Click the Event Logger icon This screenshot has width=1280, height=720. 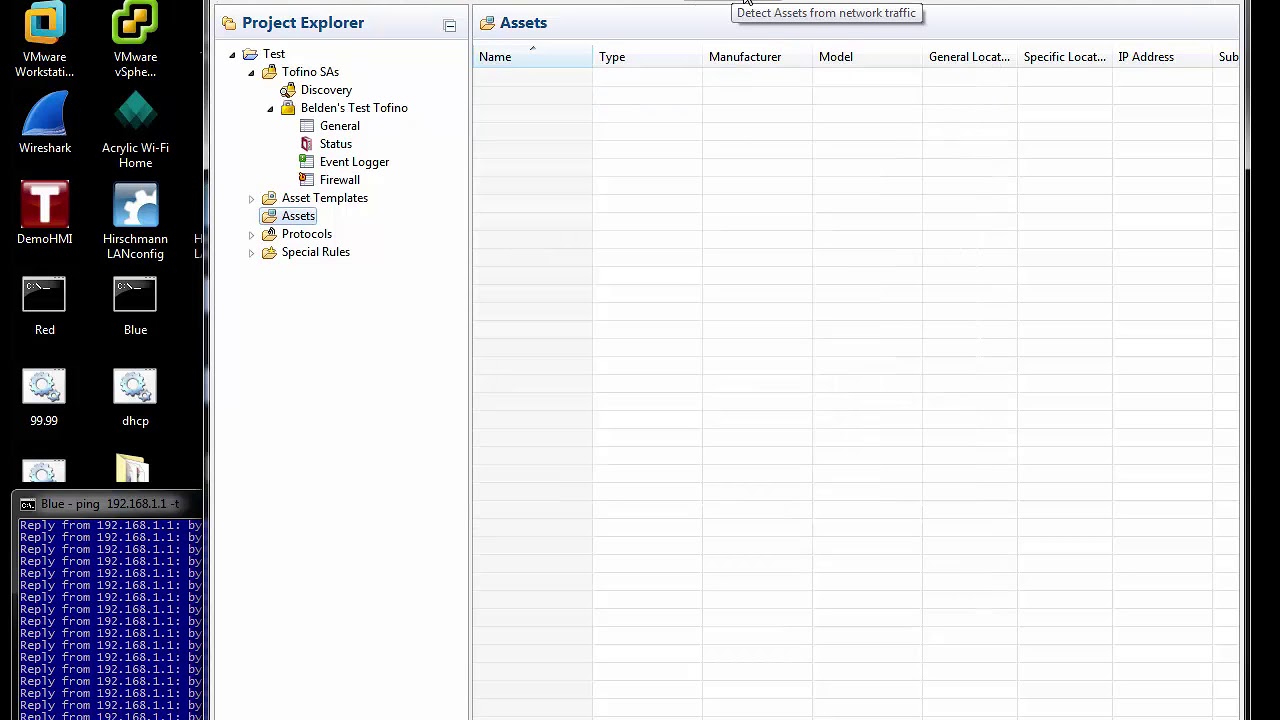point(307,162)
